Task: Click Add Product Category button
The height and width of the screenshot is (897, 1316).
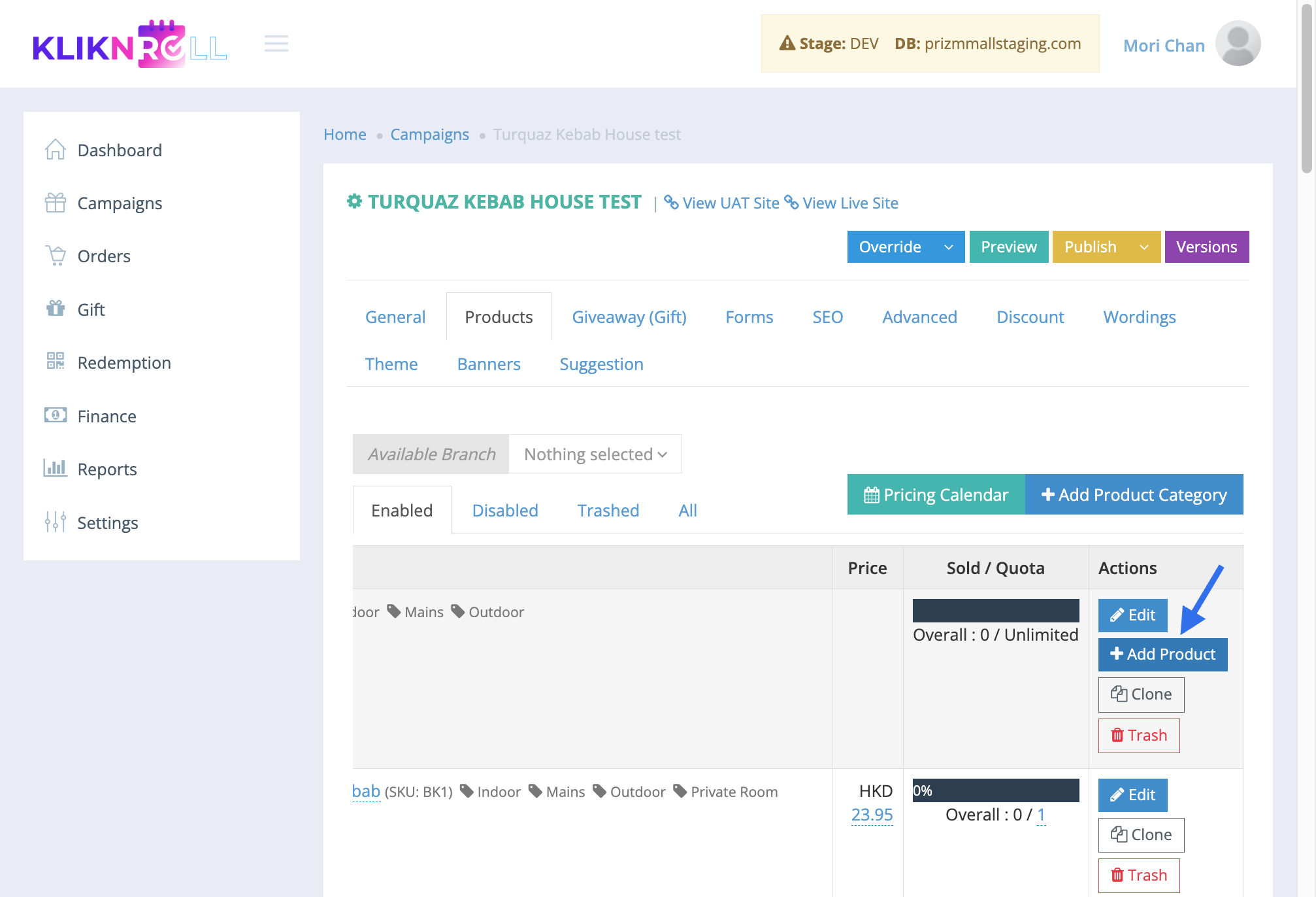Action: (x=1134, y=494)
